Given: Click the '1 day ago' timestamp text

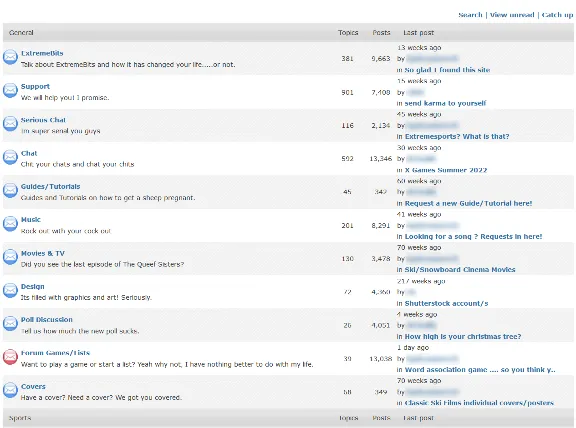Looking at the screenshot, I should pyautogui.click(x=413, y=348).
